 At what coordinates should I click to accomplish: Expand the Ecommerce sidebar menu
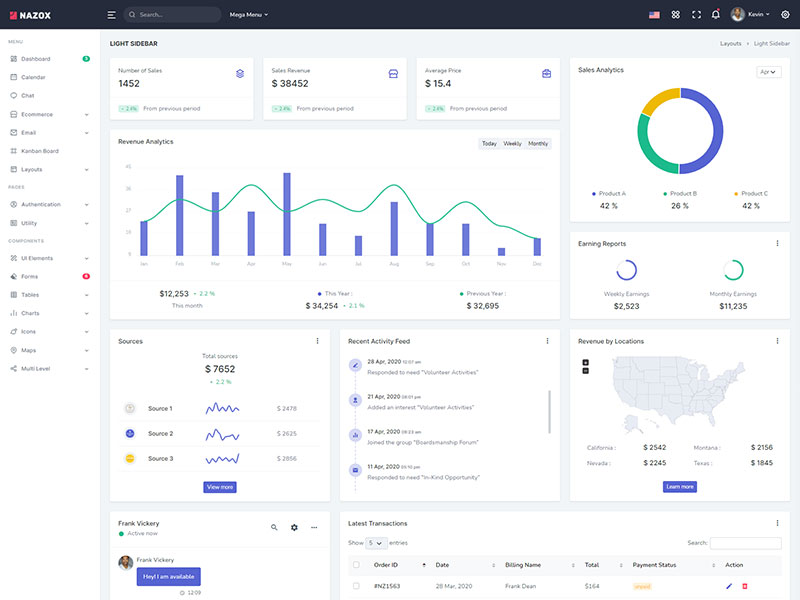tap(48, 114)
